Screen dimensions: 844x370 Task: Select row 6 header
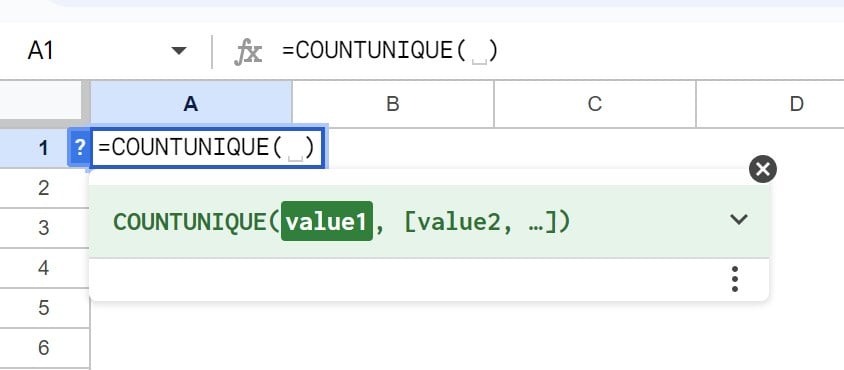[x=44, y=348]
